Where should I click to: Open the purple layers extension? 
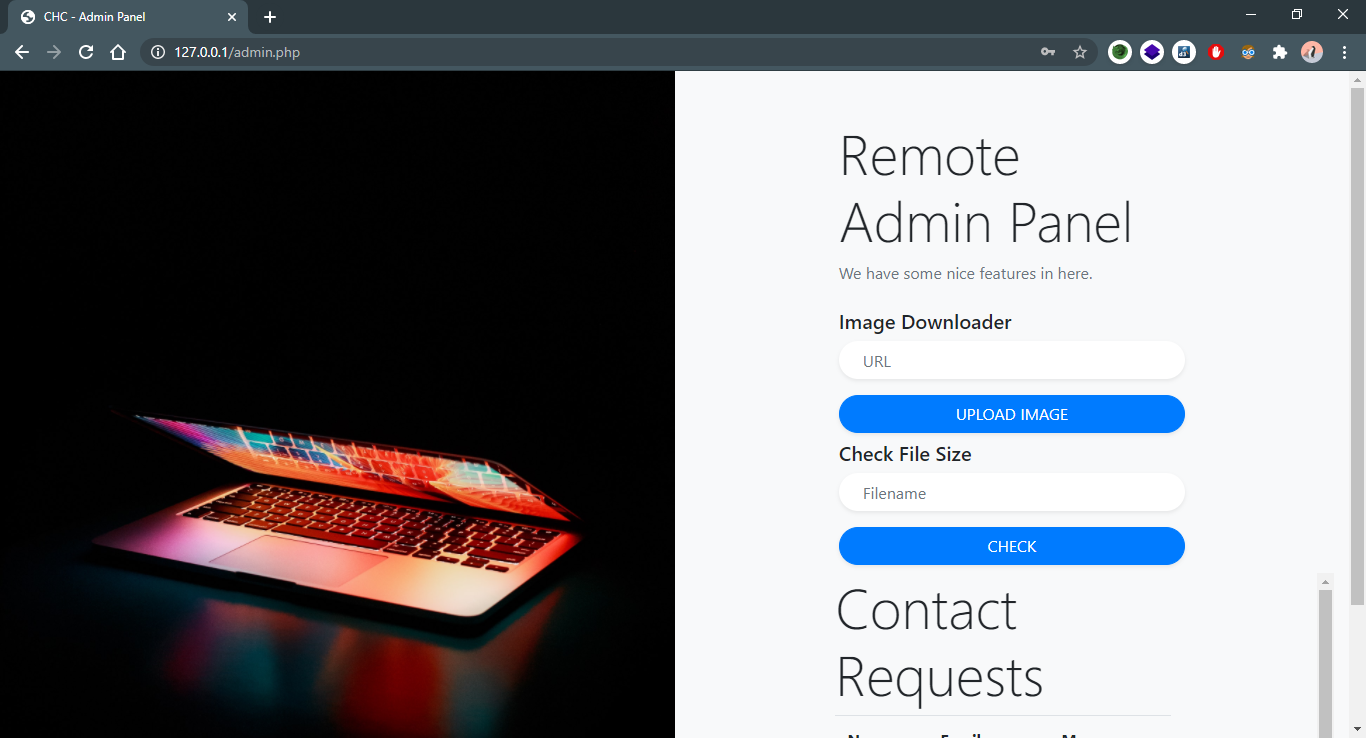coord(1152,52)
